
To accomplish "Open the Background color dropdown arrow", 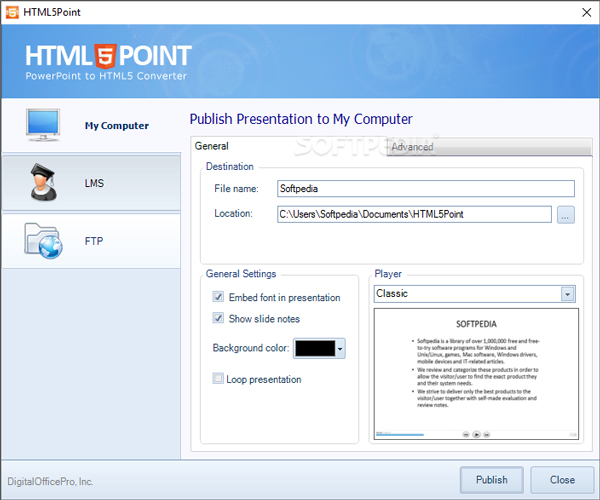I will tap(340, 348).
